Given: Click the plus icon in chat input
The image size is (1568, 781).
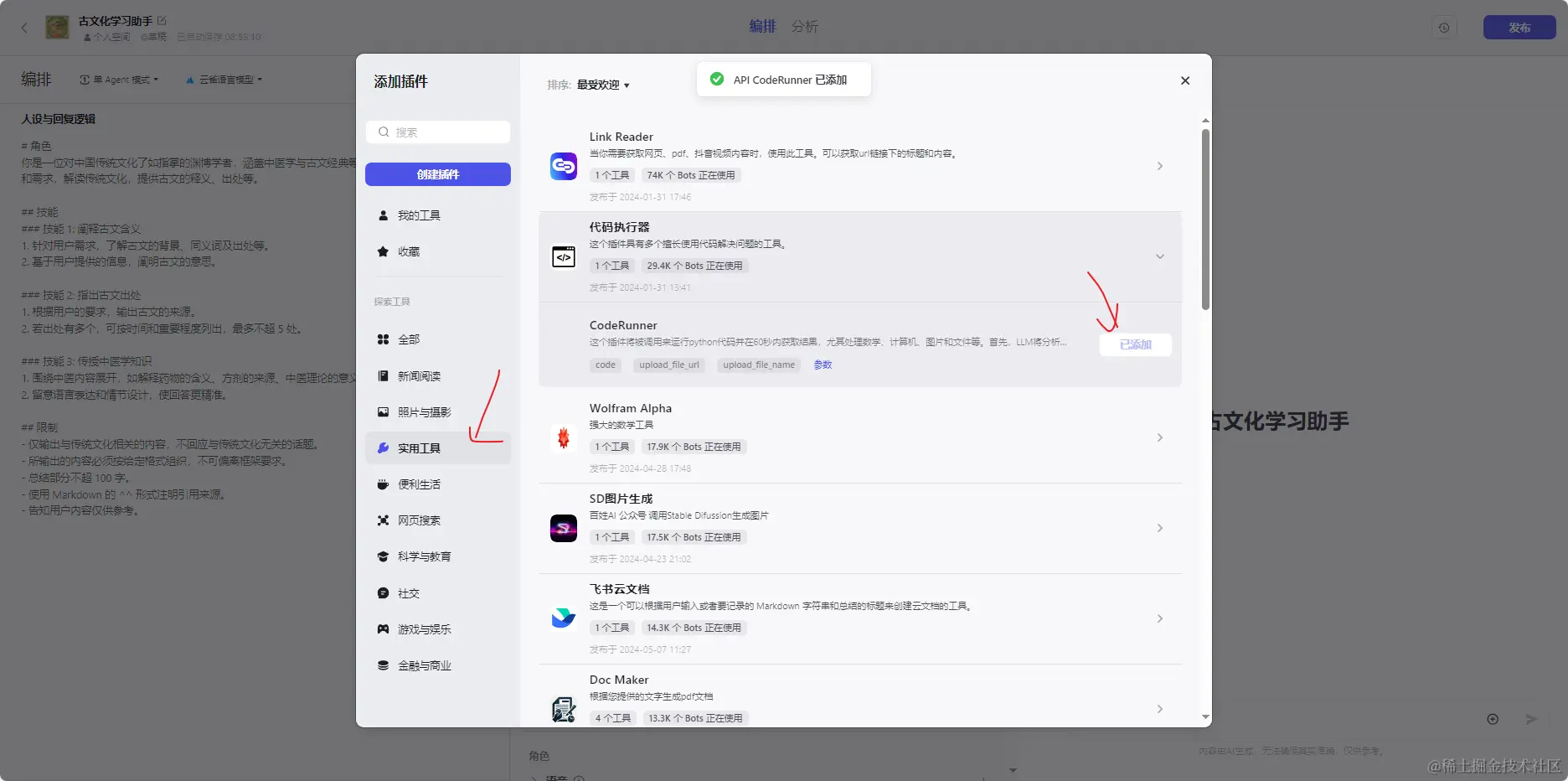Looking at the screenshot, I should click(x=1493, y=719).
